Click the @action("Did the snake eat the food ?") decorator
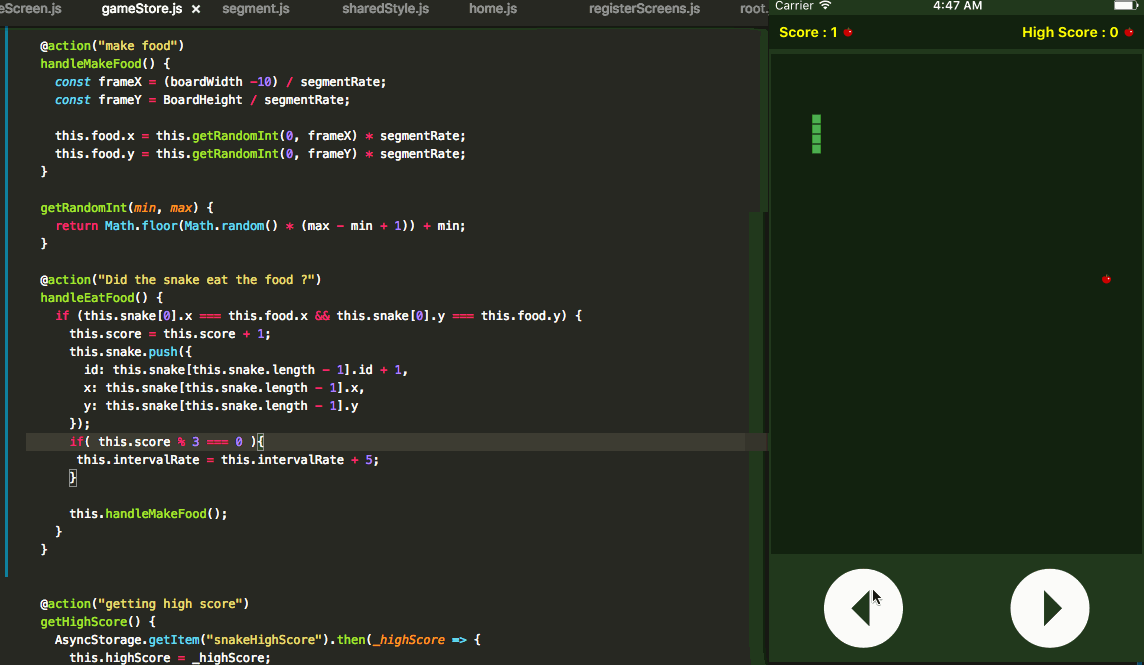Screen dimensions: 1144x665 pyautogui.click(x=181, y=280)
